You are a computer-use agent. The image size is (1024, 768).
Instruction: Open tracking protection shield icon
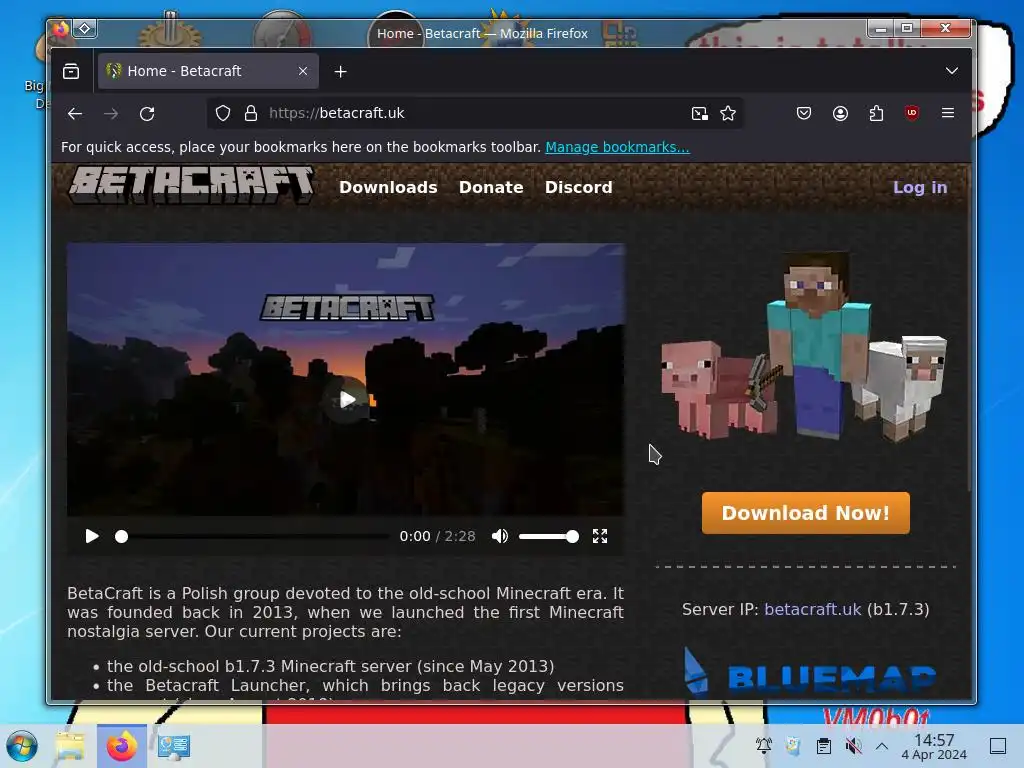[x=223, y=114]
